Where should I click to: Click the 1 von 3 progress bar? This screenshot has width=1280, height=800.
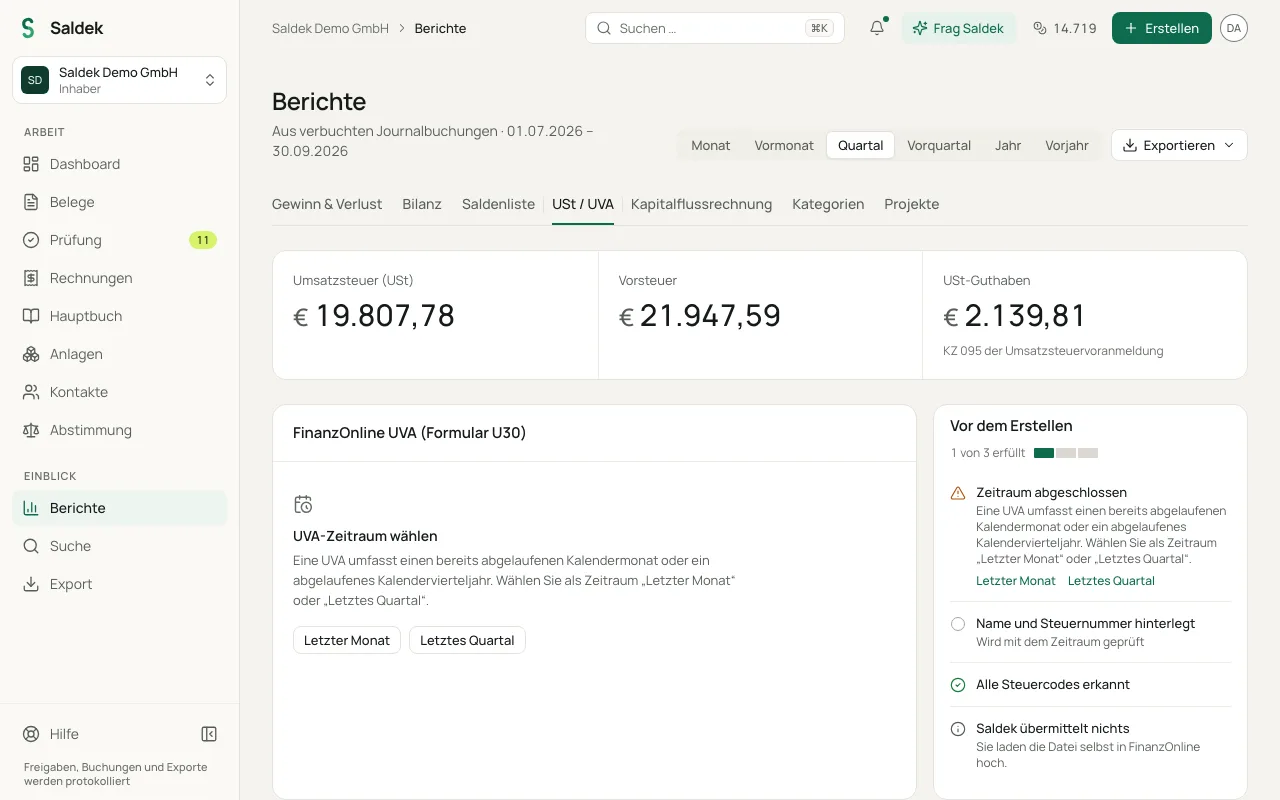pos(1066,453)
